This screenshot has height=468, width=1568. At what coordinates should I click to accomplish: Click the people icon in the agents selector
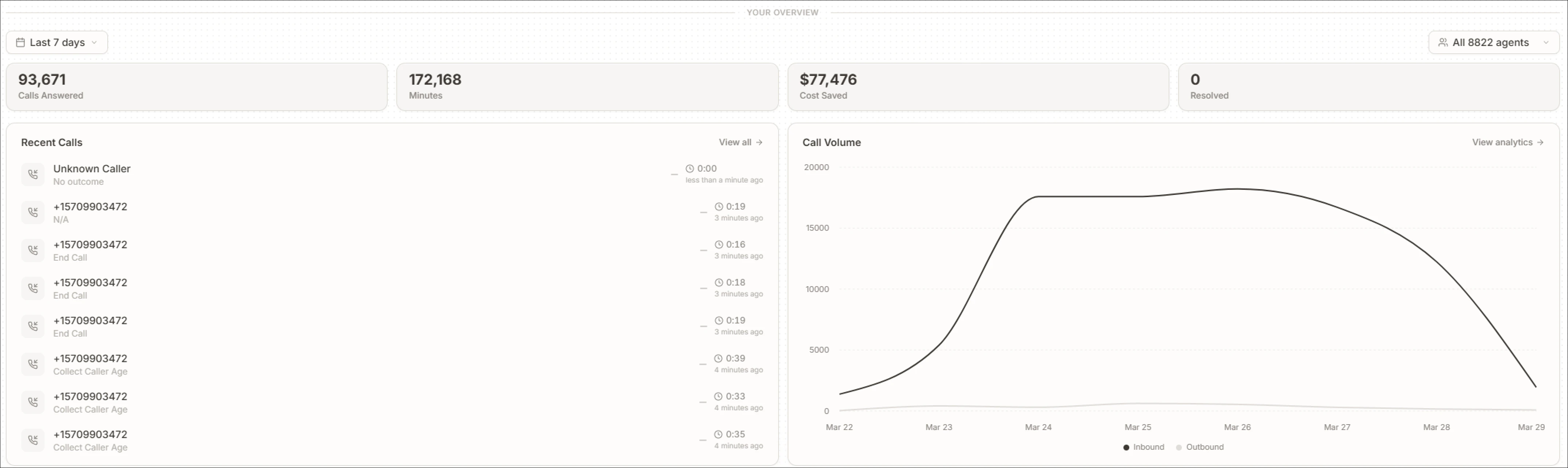coord(1442,43)
